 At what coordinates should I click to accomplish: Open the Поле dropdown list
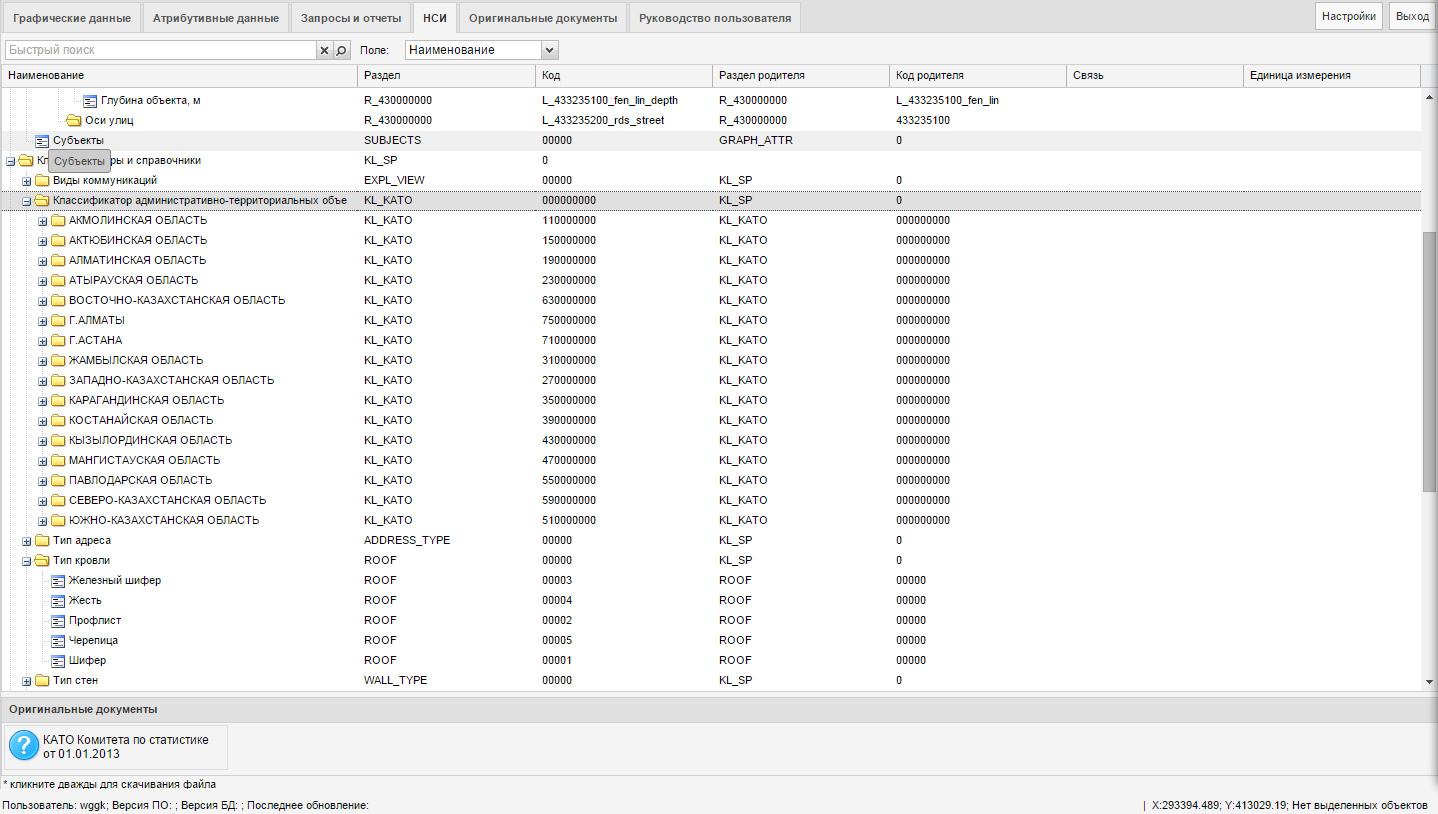click(x=548, y=50)
